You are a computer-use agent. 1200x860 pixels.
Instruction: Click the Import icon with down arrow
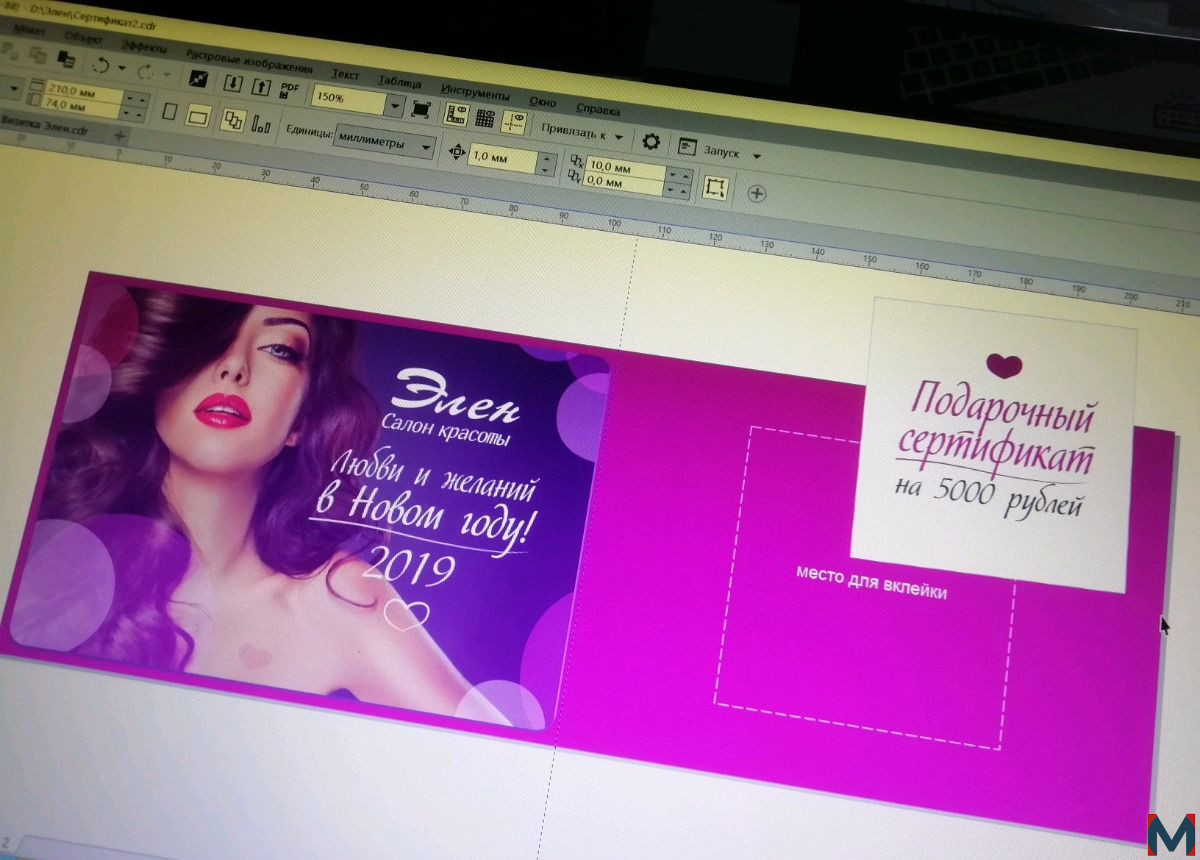tap(233, 82)
